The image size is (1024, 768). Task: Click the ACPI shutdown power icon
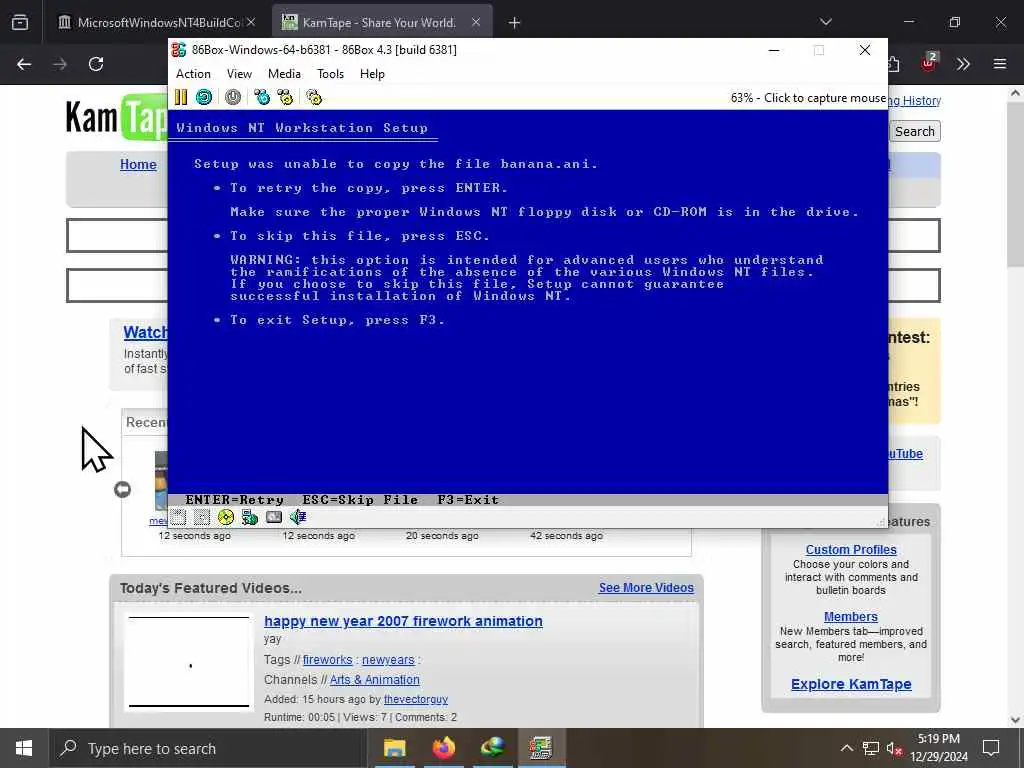(x=233, y=97)
